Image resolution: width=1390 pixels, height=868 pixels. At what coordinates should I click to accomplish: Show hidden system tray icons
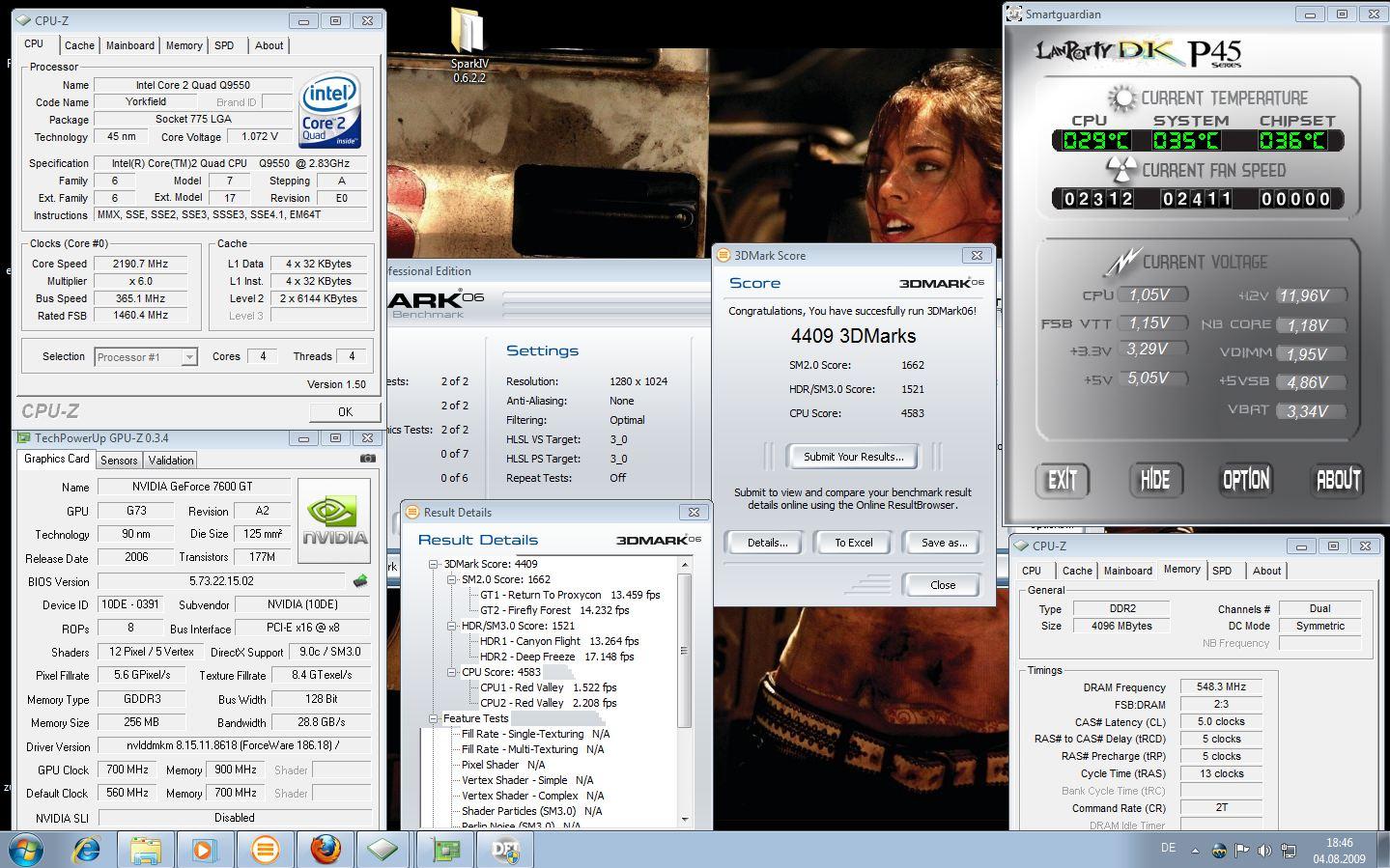[1195, 851]
